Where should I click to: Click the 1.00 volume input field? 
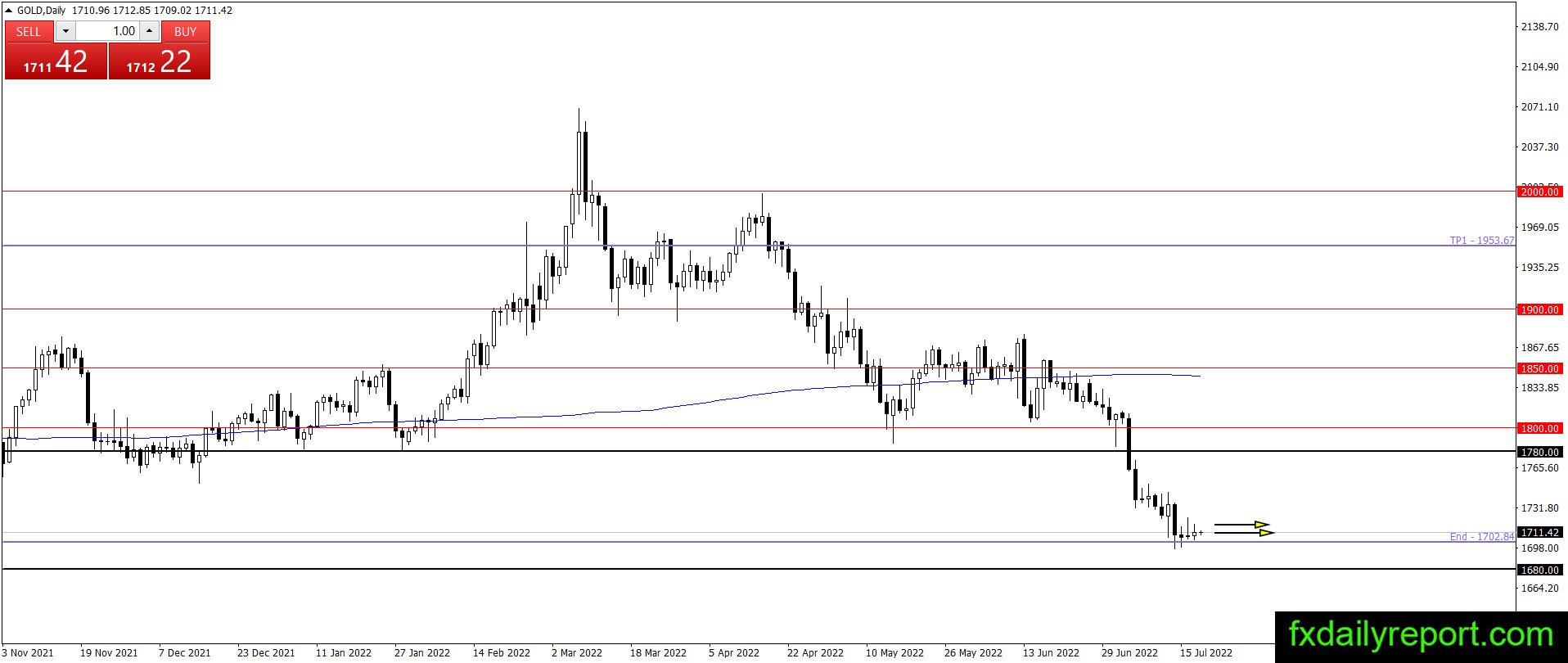click(x=107, y=31)
